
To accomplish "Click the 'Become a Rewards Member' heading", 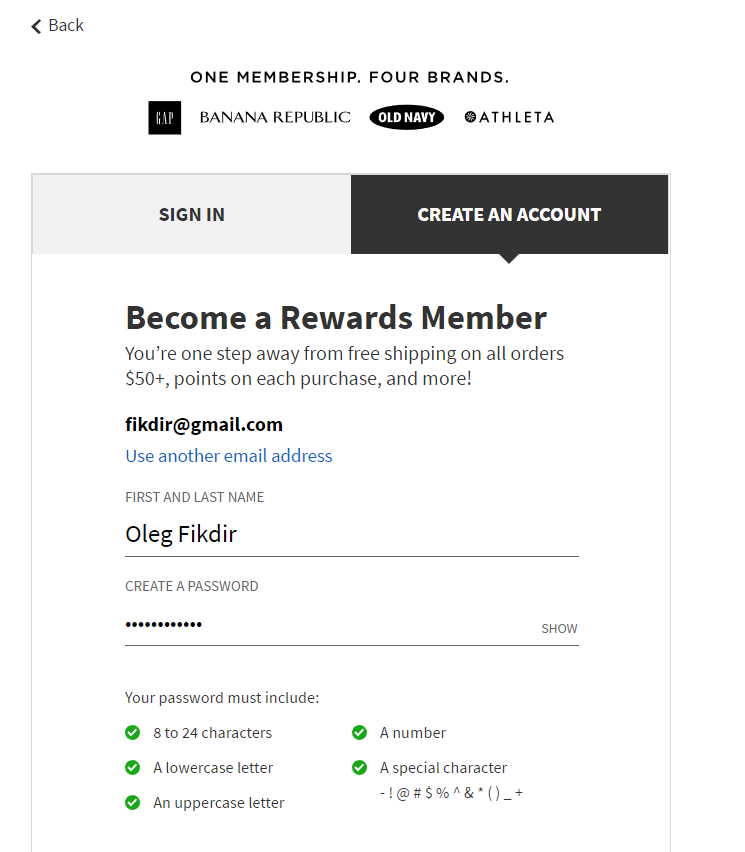I will (336, 318).
